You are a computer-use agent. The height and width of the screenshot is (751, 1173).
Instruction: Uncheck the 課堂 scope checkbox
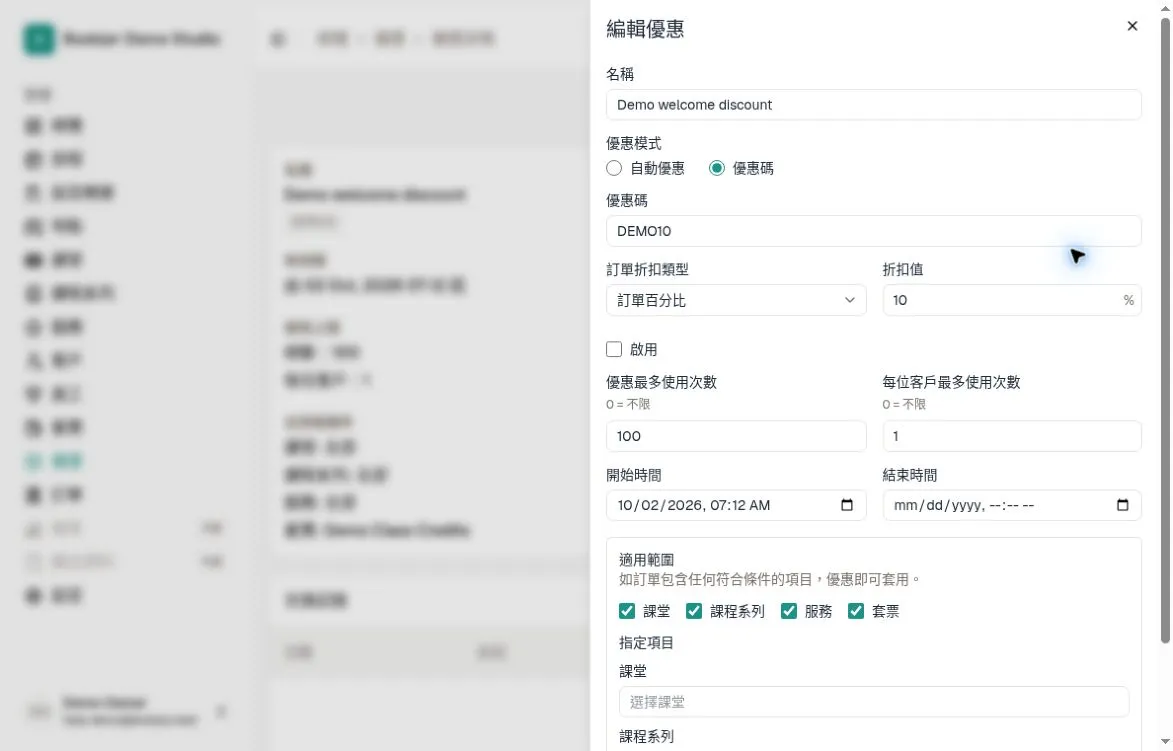click(627, 611)
